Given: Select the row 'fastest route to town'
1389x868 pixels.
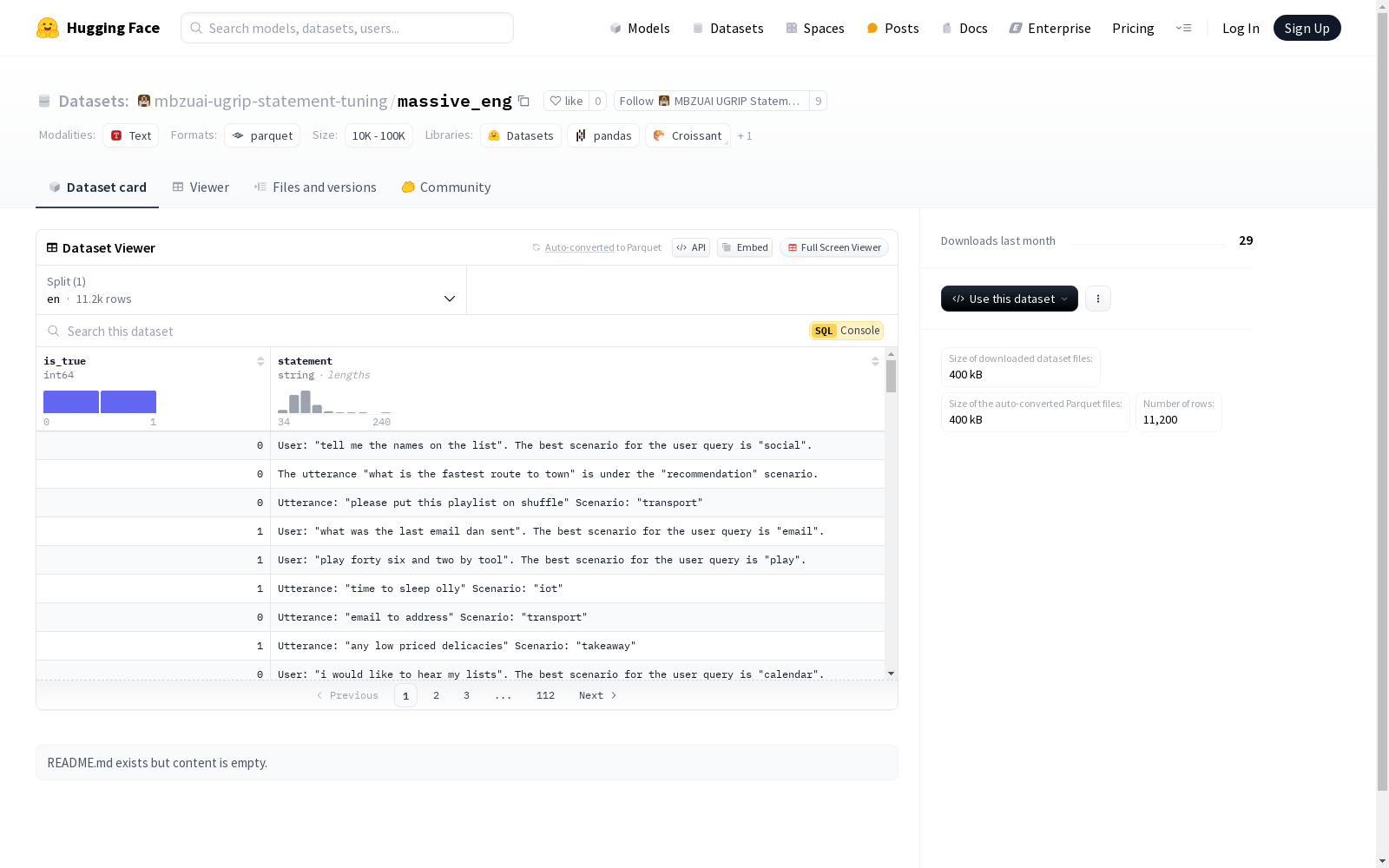Looking at the screenshot, I should (x=460, y=474).
